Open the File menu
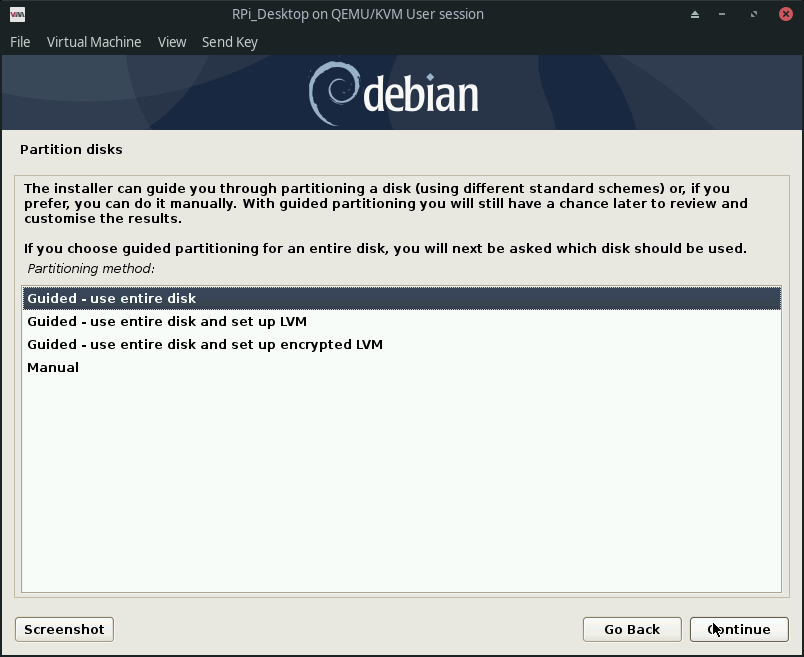Viewport: 804px width, 657px height. (x=20, y=42)
